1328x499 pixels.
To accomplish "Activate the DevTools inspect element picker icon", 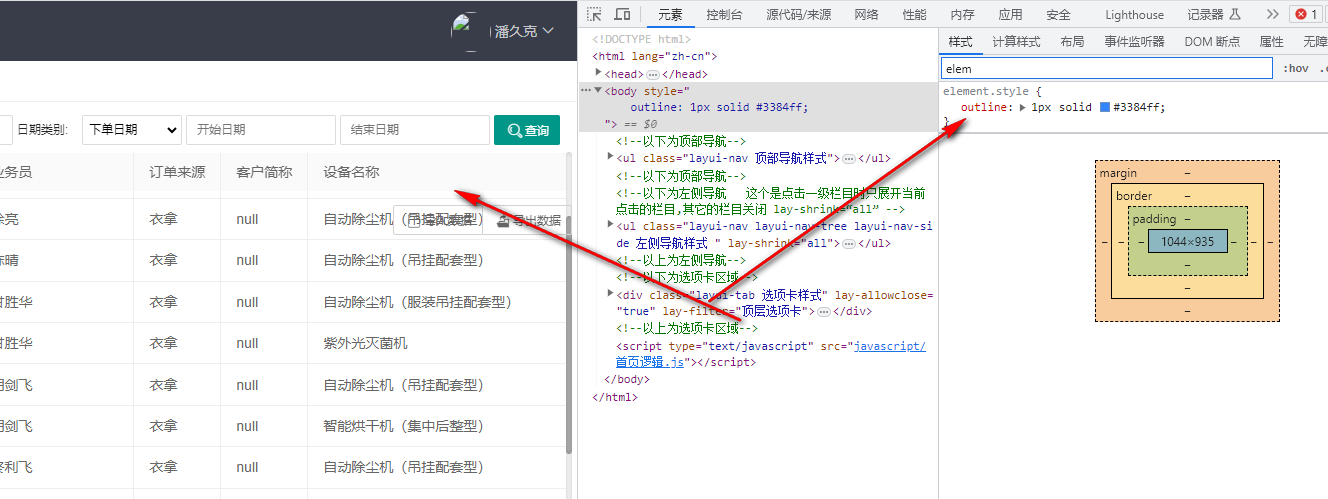I will (594, 14).
